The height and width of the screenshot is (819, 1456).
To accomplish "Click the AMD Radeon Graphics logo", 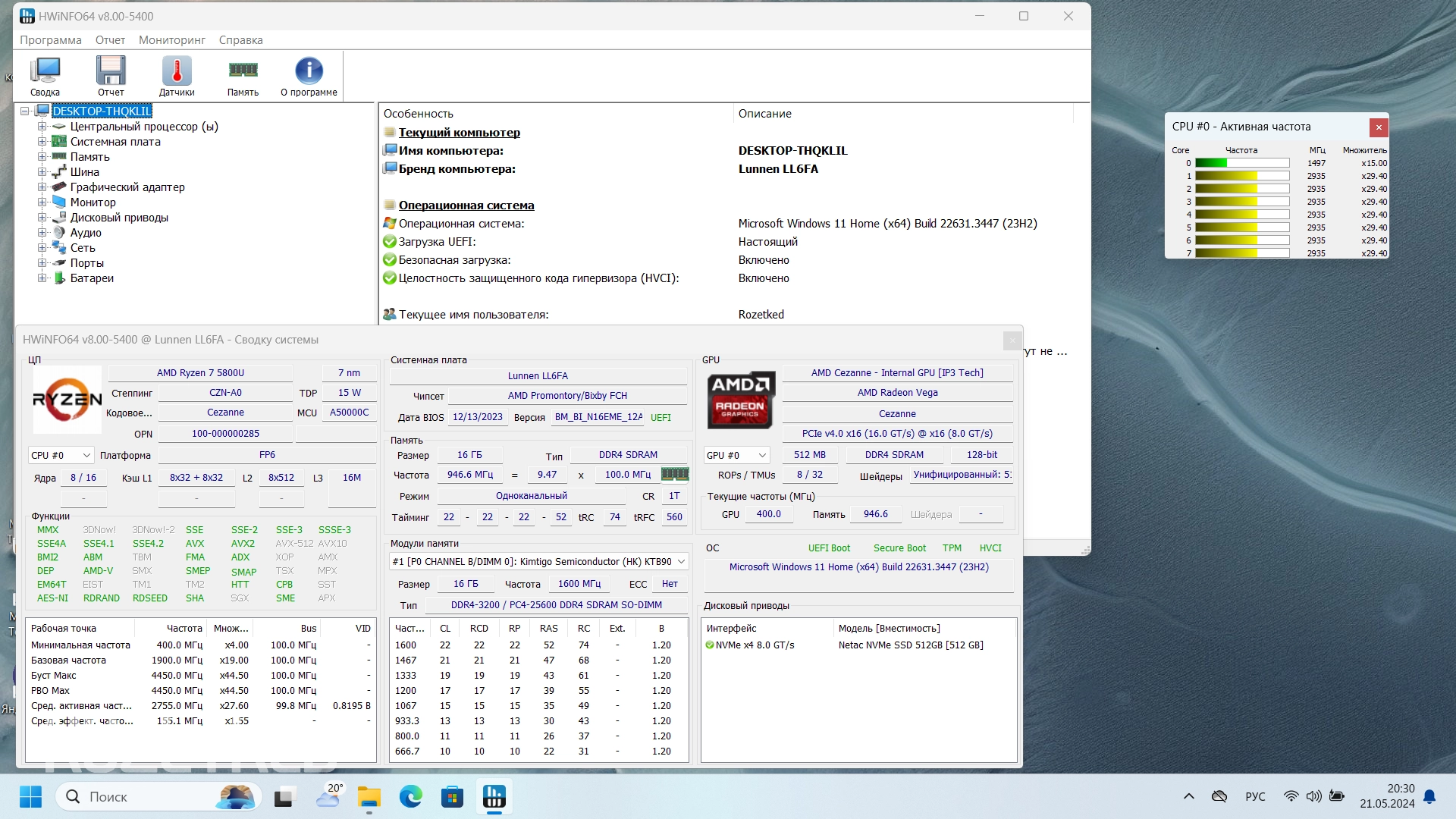I will pyautogui.click(x=741, y=400).
